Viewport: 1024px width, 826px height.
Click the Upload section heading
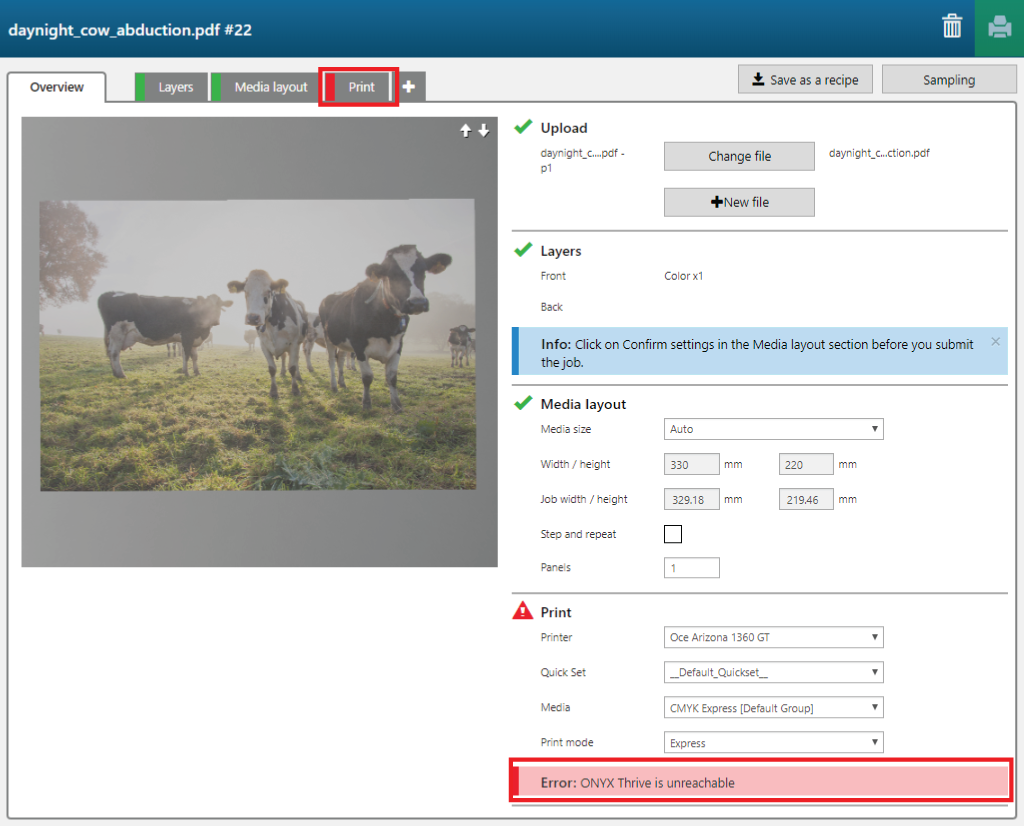tap(564, 128)
